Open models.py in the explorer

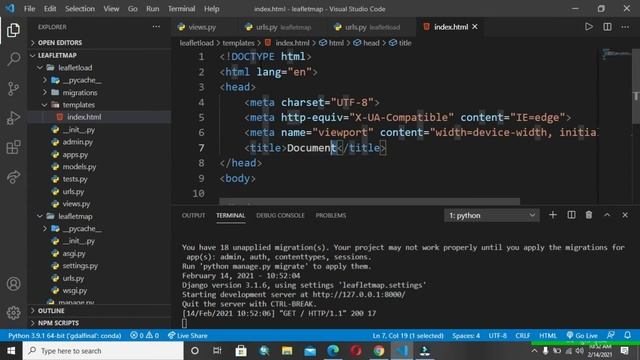click(99, 167)
